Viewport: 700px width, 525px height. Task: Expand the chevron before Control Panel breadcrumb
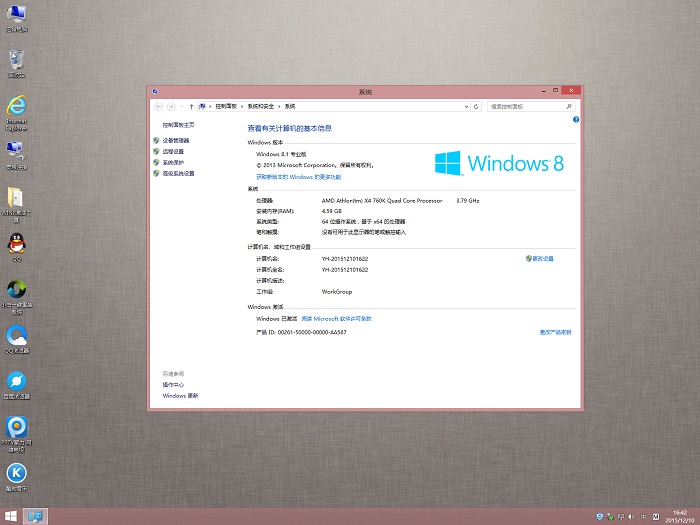point(210,106)
